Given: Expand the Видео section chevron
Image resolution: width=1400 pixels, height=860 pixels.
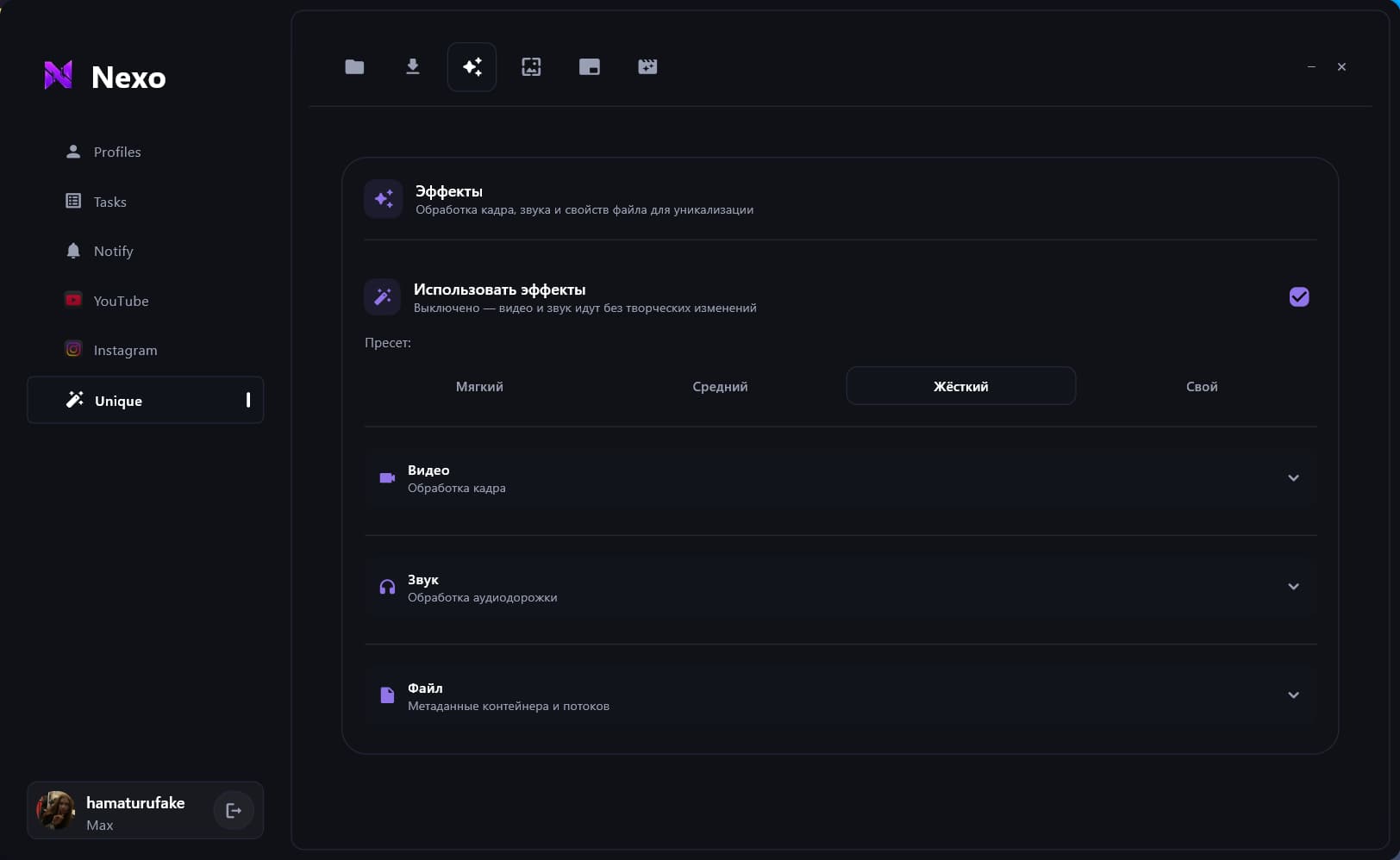Looking at the screenshot, I should [x=1293, y=478].
